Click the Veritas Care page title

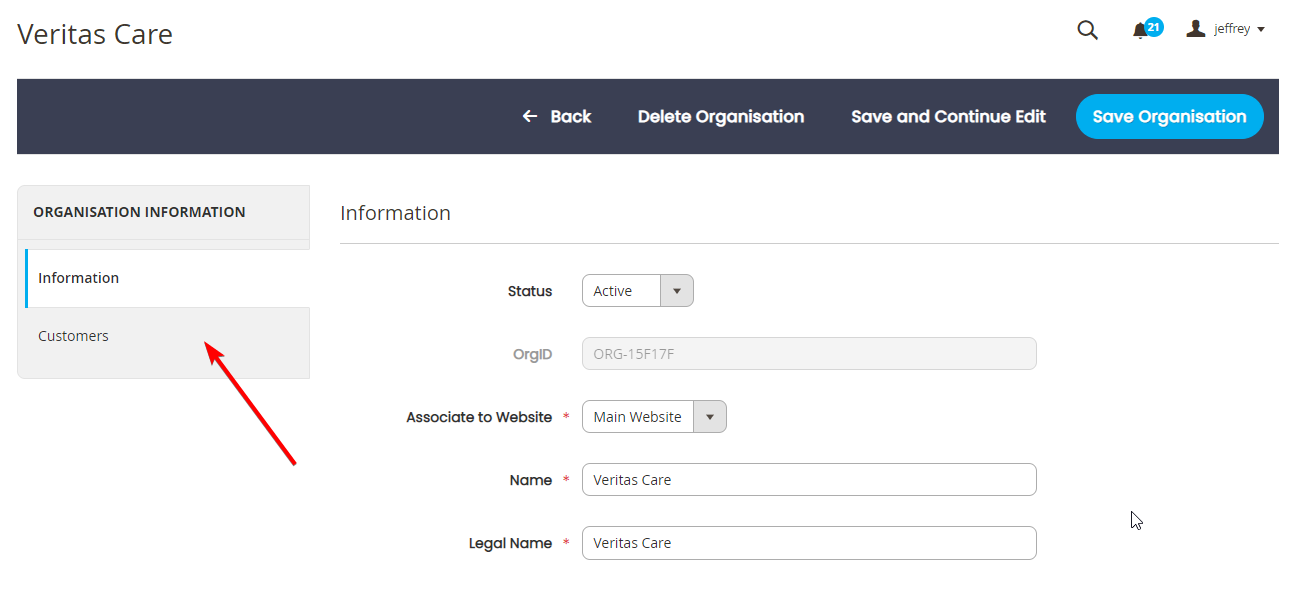[x=95, y=34]
